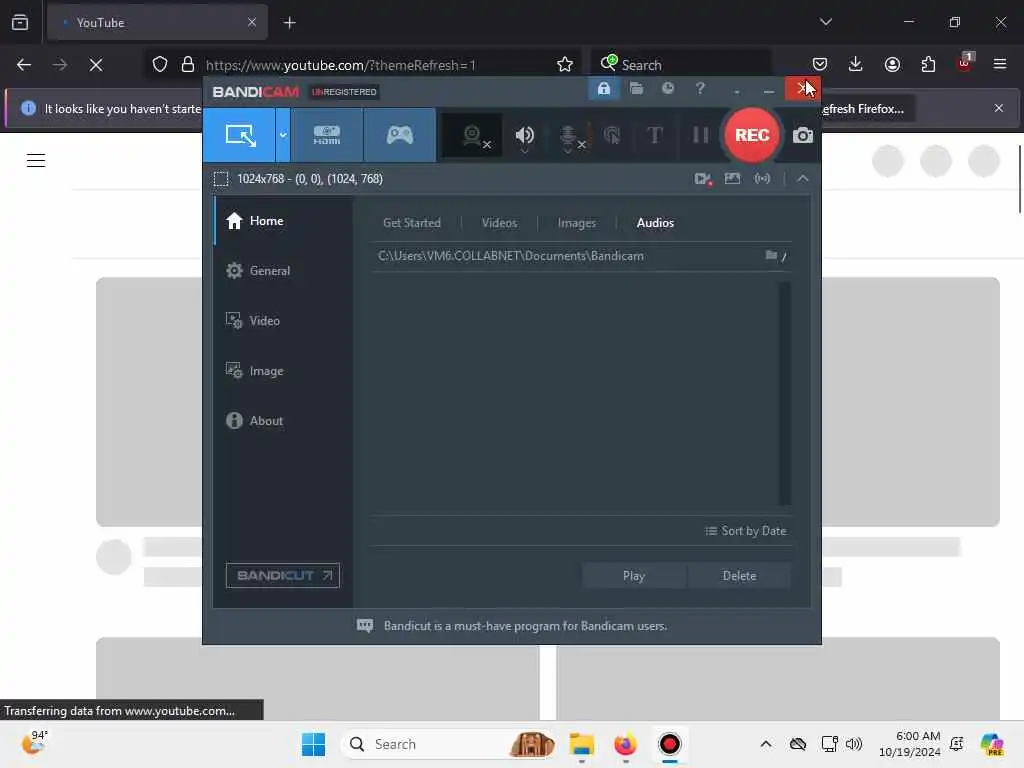Select HDMI device recording mode
The image size is (1024, 768).
[327, 135]
